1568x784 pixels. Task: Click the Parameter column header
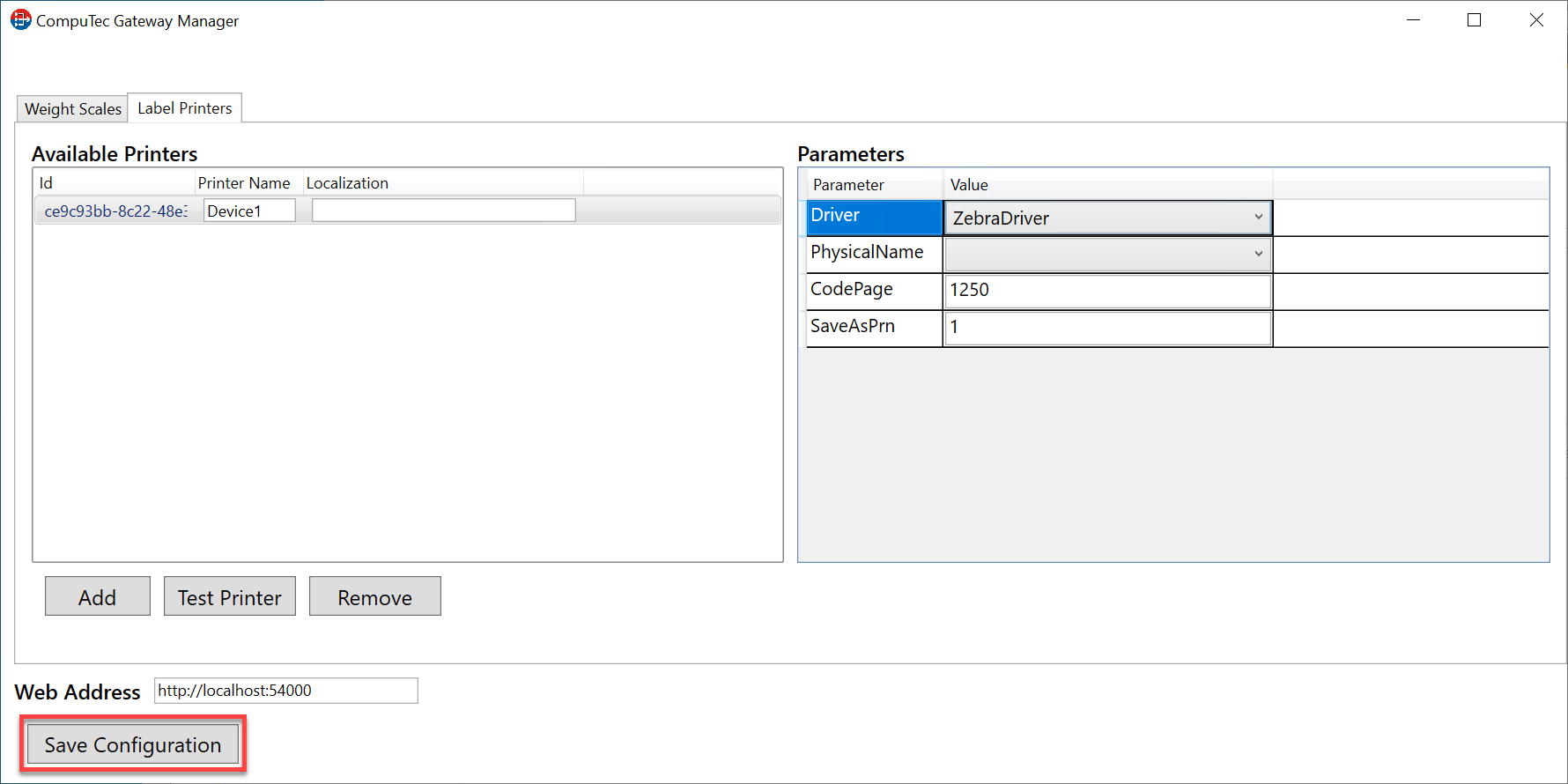click(x=876, y=185)
